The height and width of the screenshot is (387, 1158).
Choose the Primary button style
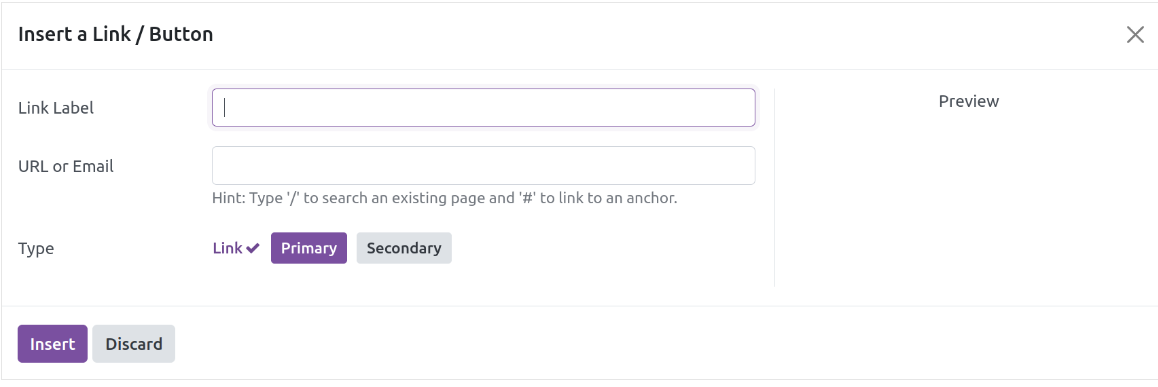click(309, 248)
